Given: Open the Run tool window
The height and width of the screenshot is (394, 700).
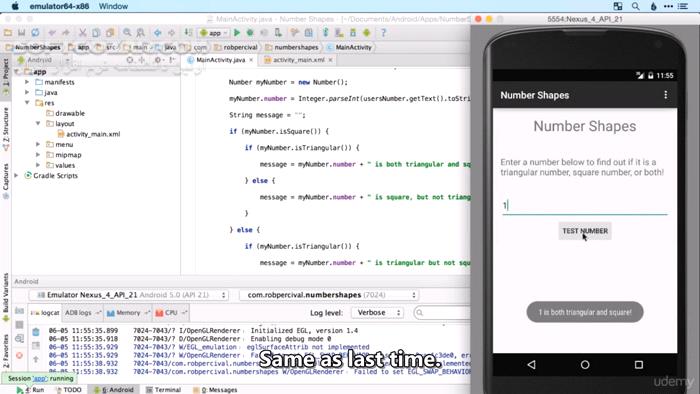Looking at the screenshot, I should tap(30, 390).
